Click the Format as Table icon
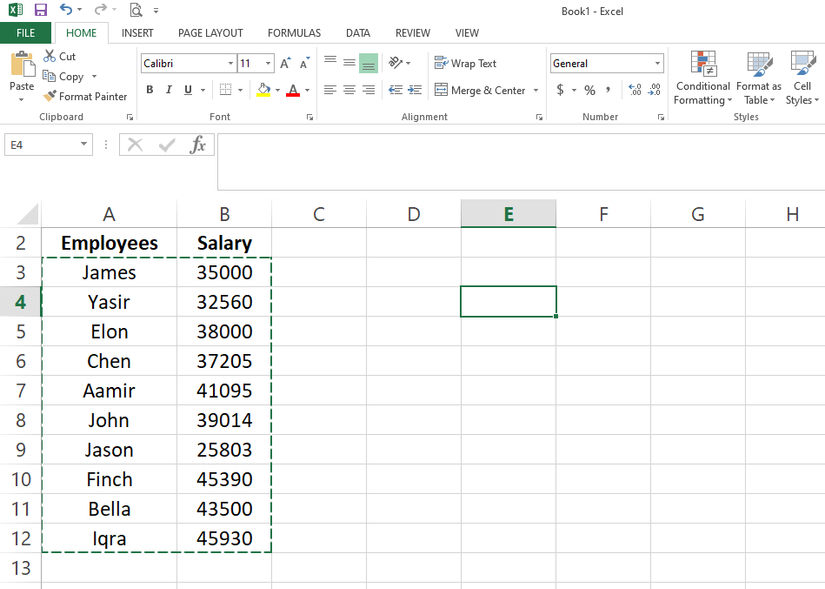This screenshot has width=825, height=589. pyautogui.click(x=759, y=79)
